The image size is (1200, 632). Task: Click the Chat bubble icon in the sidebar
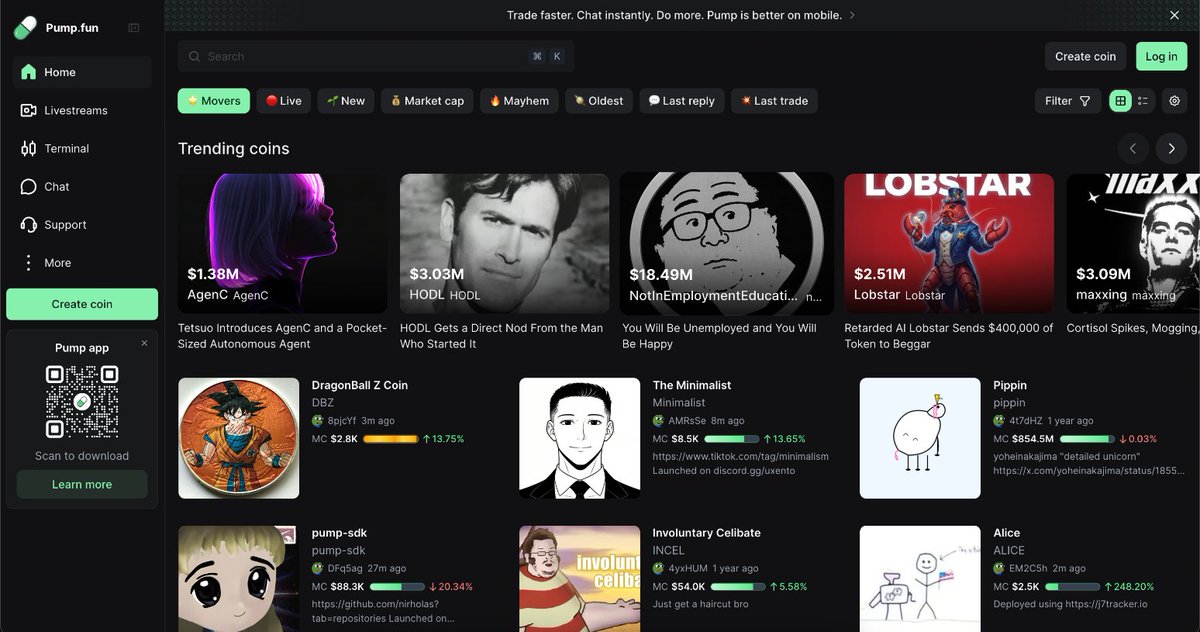[x=28, y=187]
